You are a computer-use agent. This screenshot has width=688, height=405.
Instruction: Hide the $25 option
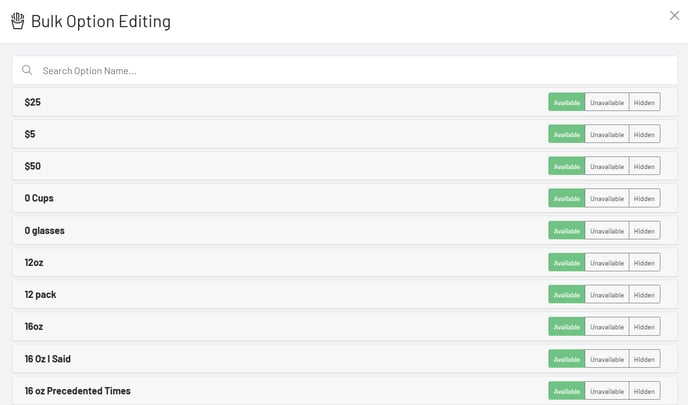pos(644,102)
